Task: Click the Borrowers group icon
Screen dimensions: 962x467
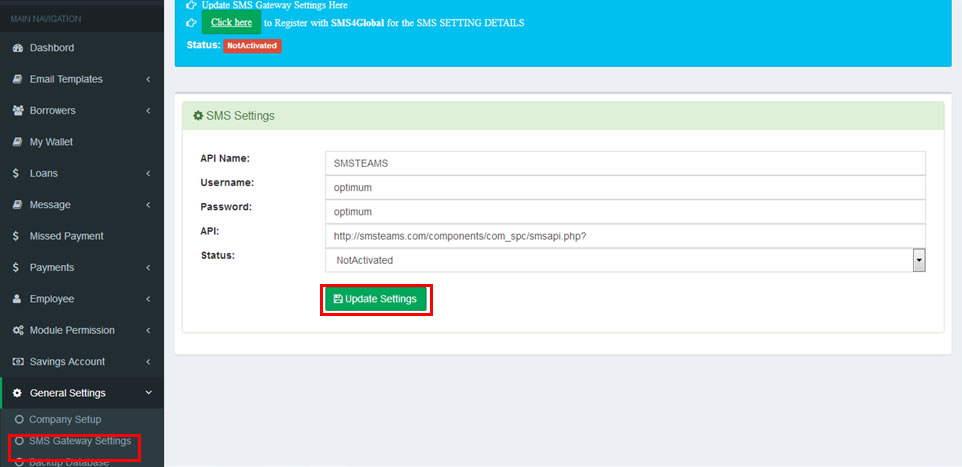Action: pos(17,111)
